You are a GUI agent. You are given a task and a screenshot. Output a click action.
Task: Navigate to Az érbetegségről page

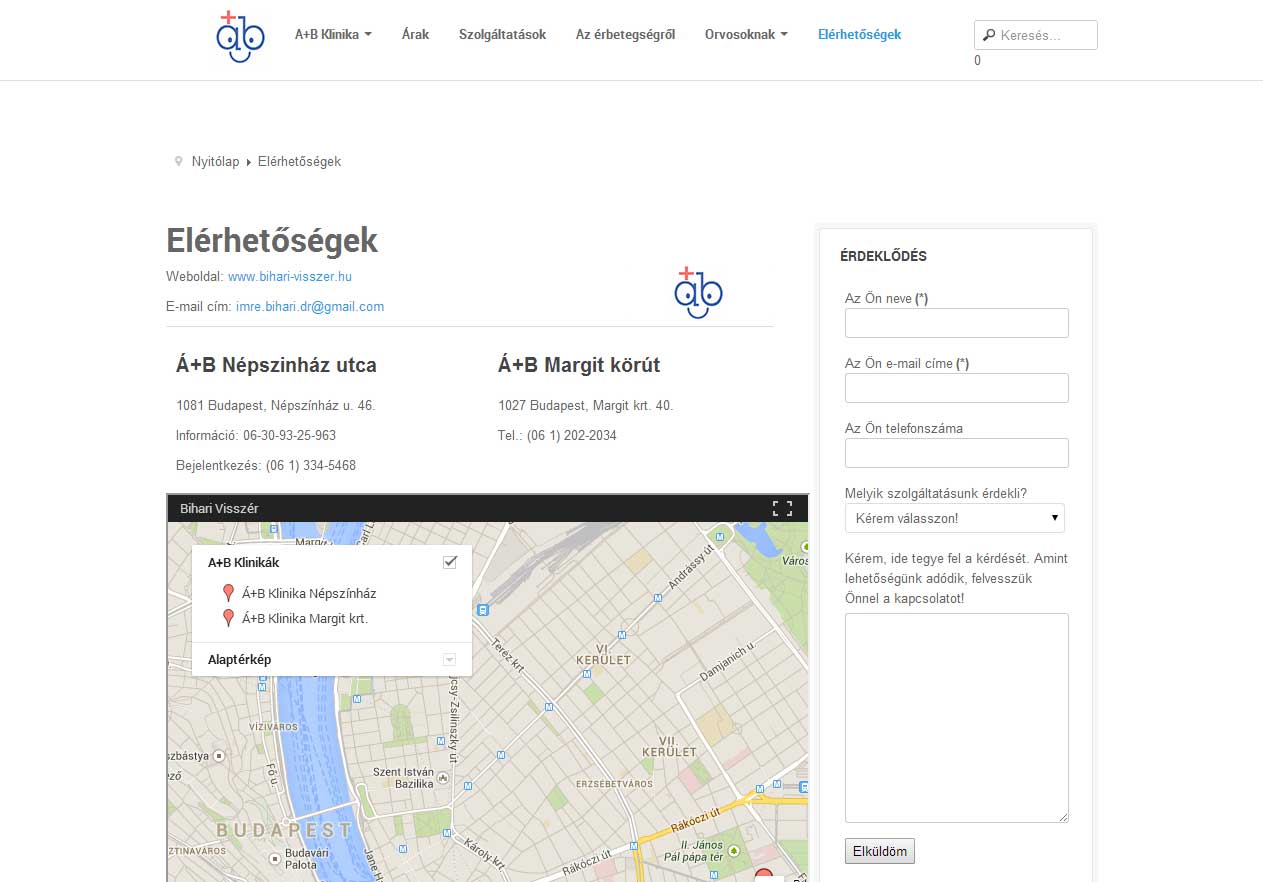point(625,34)
